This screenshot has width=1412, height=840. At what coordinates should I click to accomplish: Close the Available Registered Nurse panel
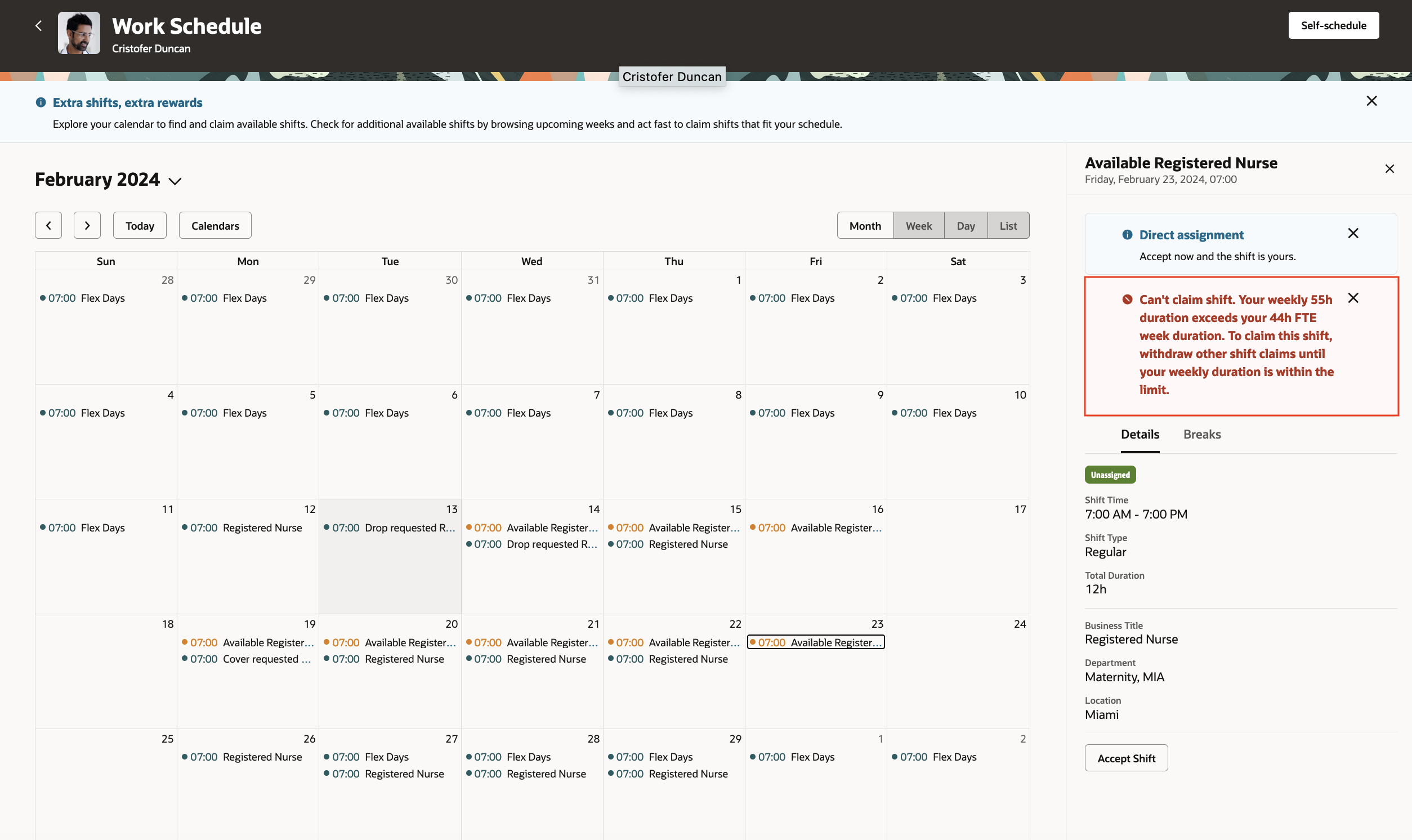click(1389, 169)
